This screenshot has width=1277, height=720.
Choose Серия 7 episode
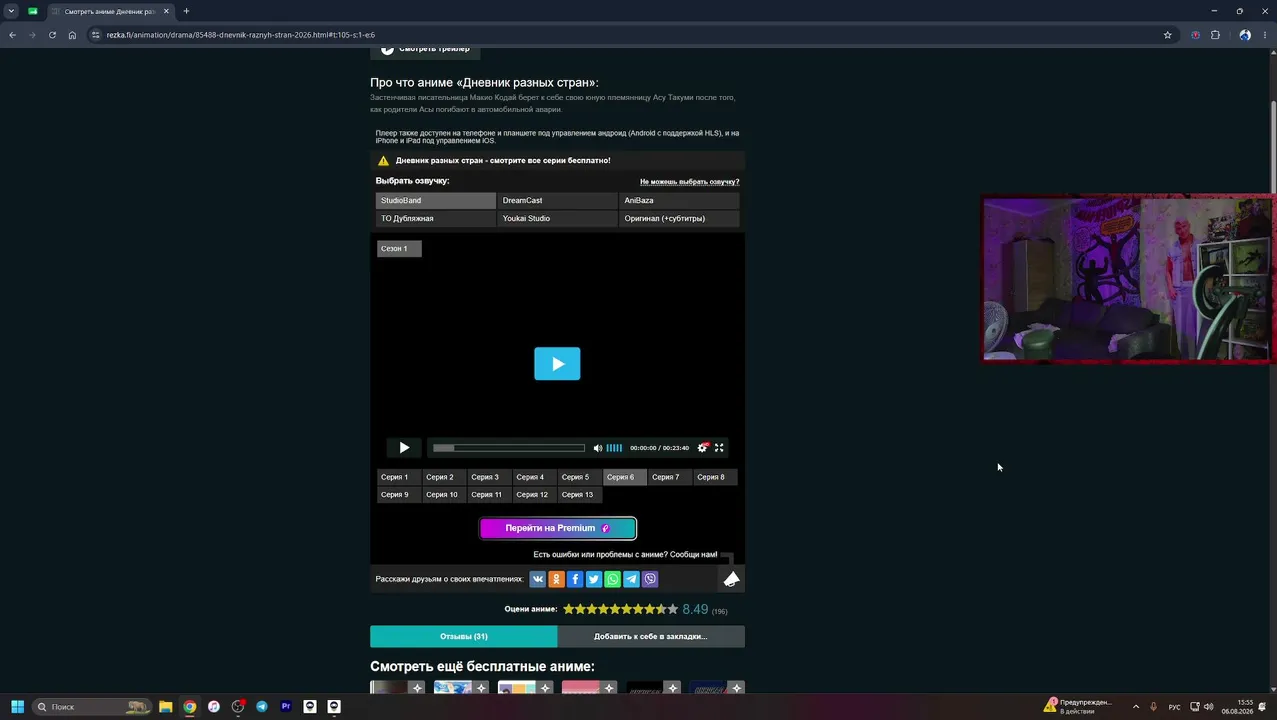(x=670, y=477)
